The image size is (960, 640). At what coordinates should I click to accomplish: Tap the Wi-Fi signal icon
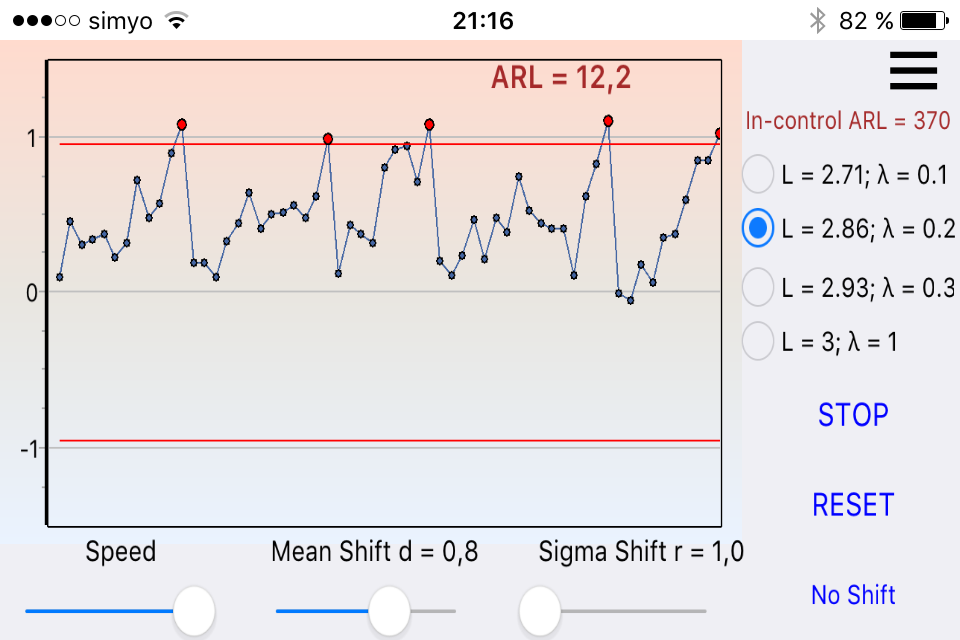coord(176,21)
